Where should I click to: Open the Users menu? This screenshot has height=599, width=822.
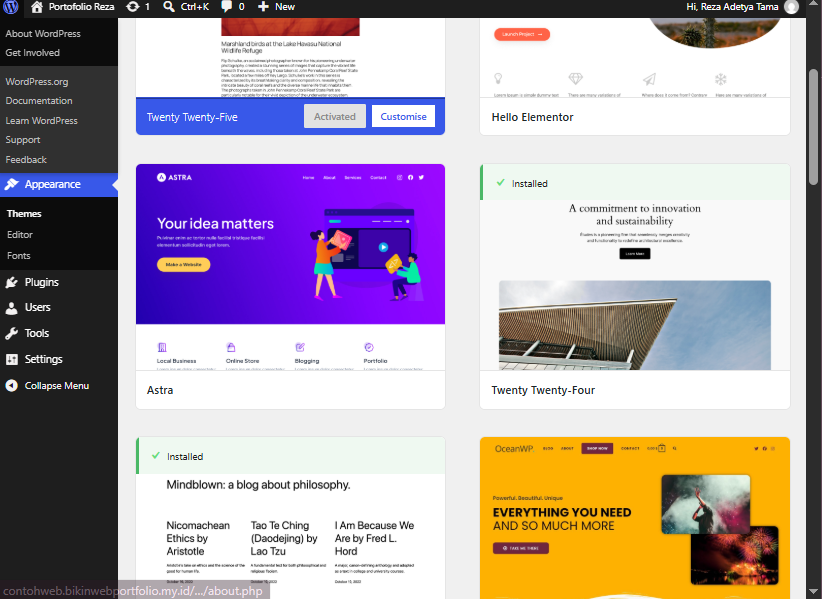click(x=59, y=308)
